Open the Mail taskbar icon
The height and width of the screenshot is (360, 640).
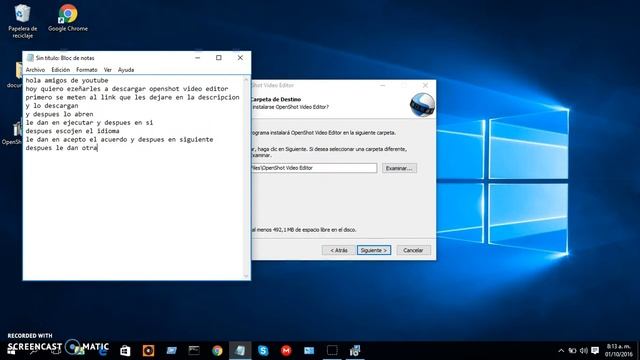(x=309, y=351)
